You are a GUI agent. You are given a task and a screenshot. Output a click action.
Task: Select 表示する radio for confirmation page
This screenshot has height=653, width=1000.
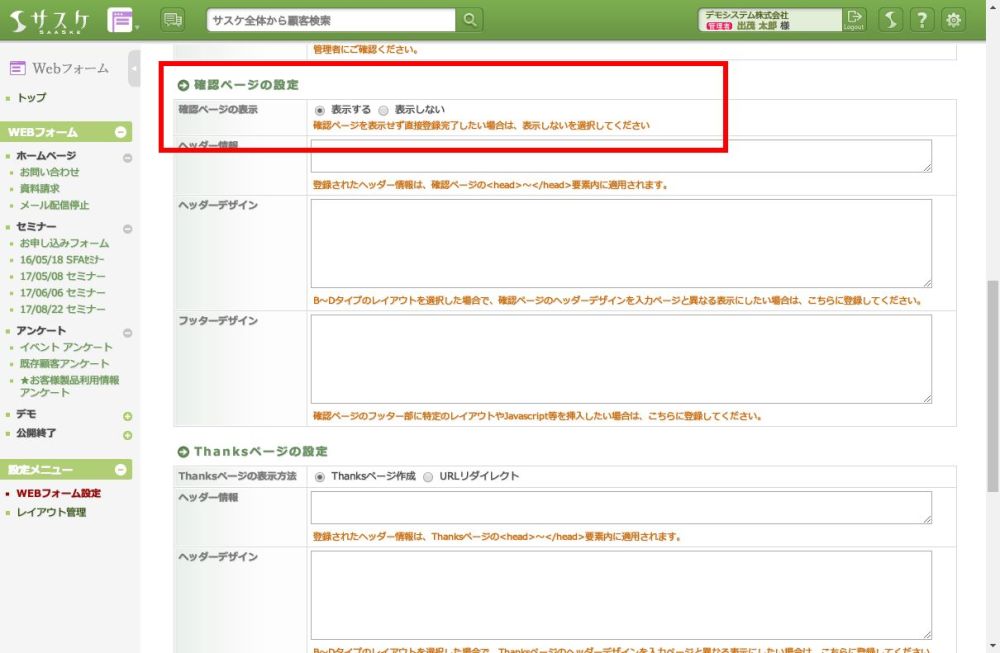click(320, 110)
